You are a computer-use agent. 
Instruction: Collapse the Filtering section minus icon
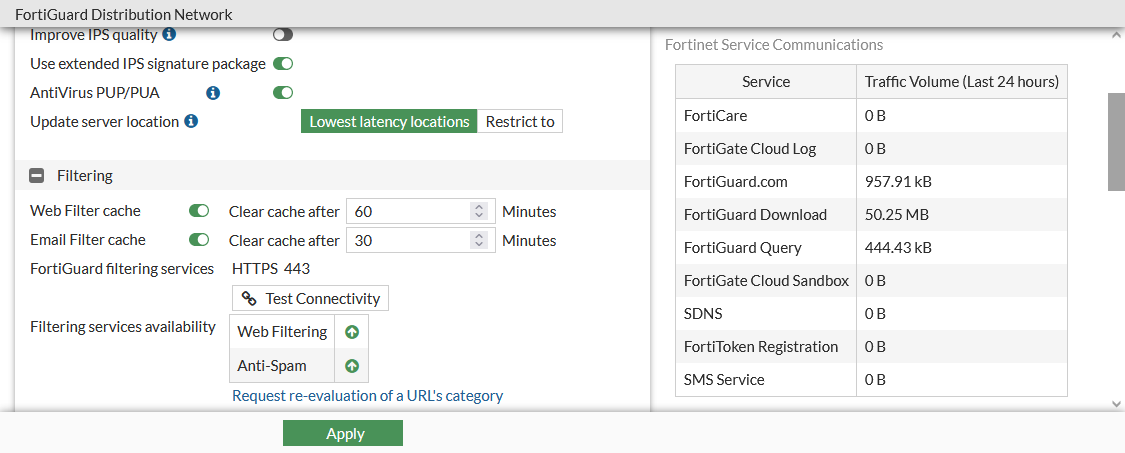(37, 176)
